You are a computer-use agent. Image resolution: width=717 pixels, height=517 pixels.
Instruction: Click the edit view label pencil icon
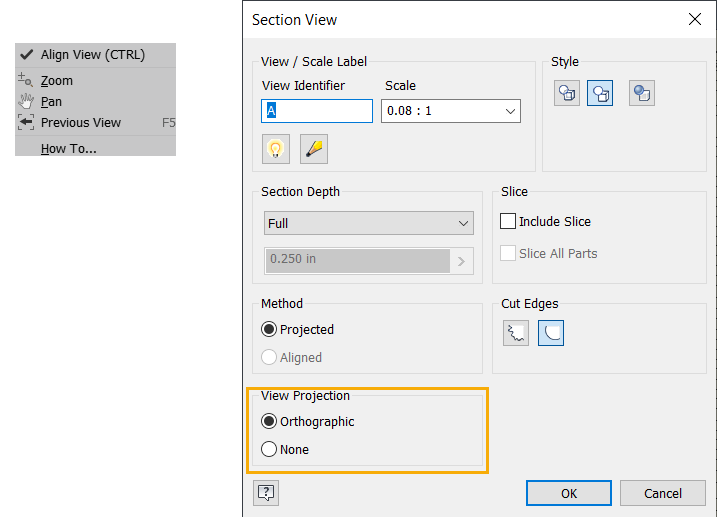[x=314, y=149]
